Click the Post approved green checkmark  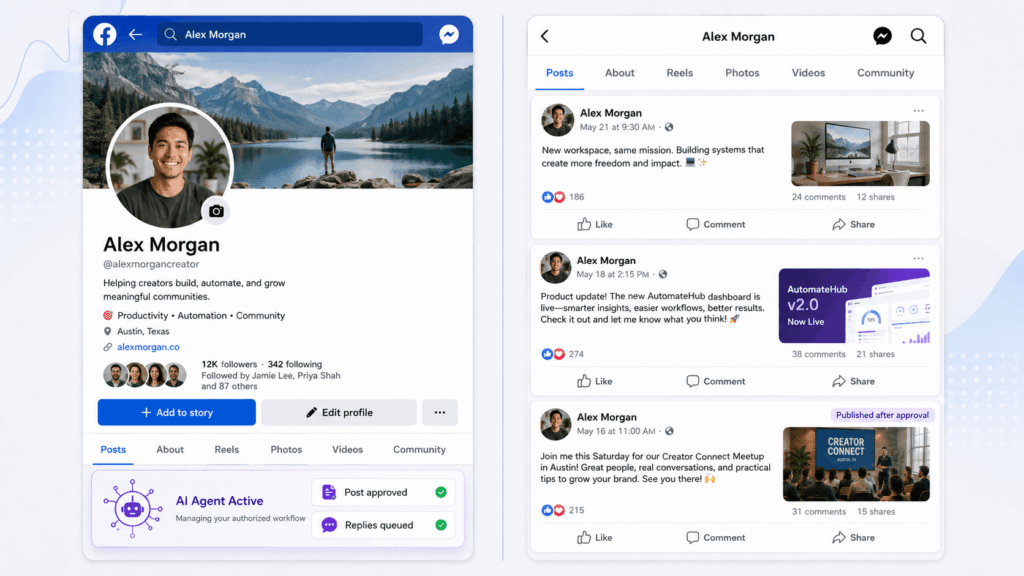[x=441, y=492]
